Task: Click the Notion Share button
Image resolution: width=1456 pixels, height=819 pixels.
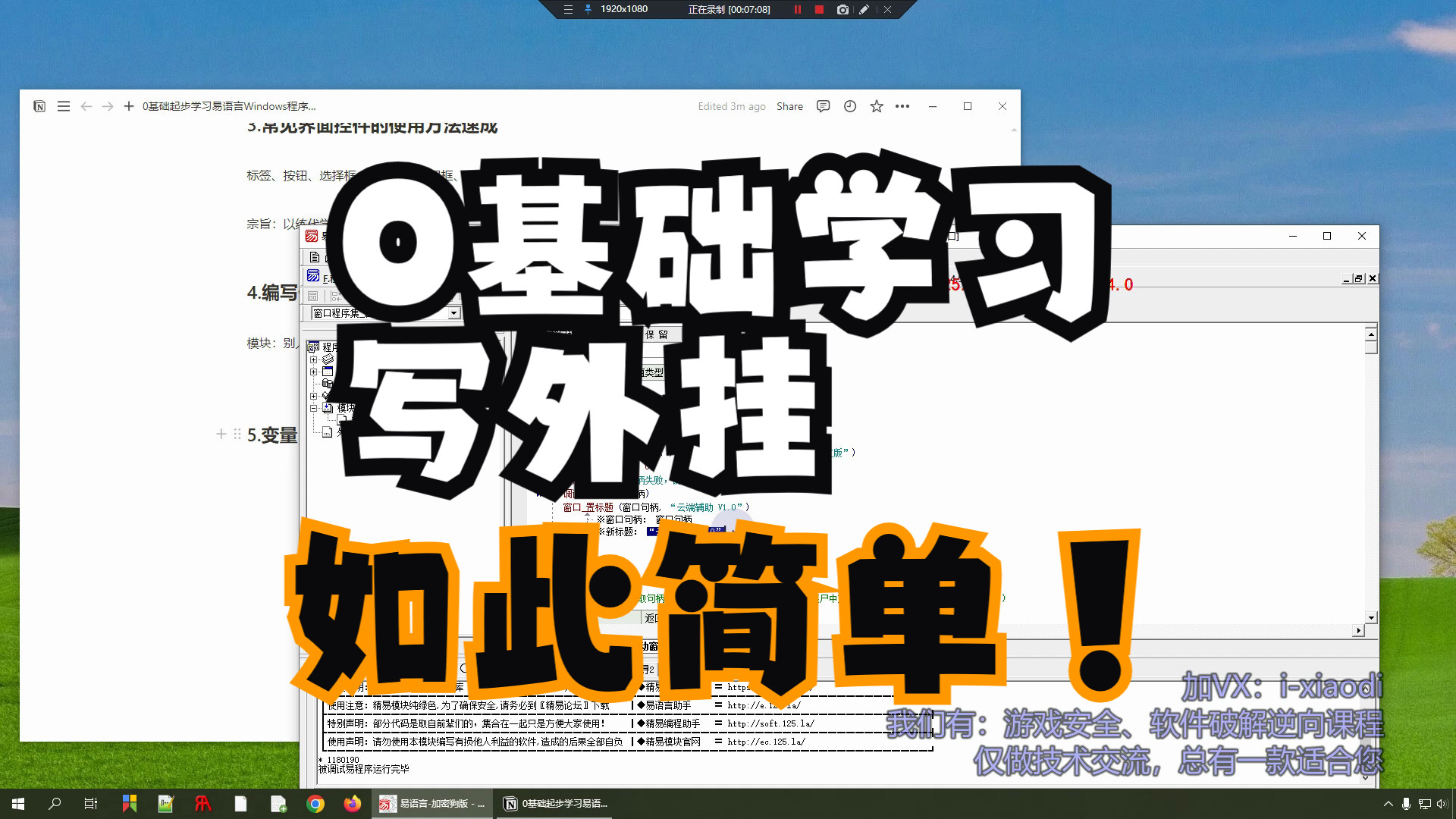Action: (x=789, y=106)
